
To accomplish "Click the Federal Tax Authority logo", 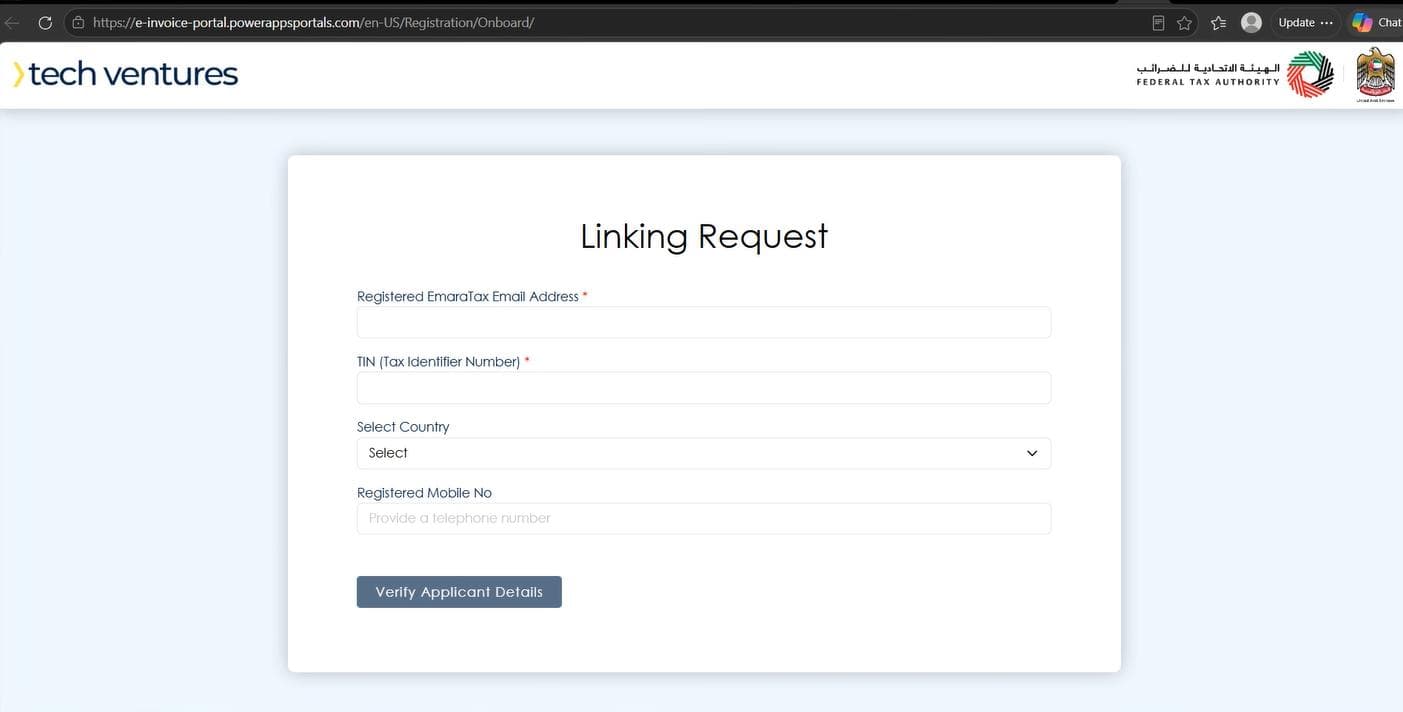I will (x=1235, y=75).
